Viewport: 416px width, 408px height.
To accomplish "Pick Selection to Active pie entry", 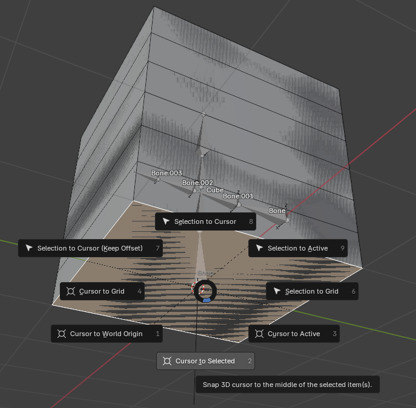I will click(x=298, y=248).
